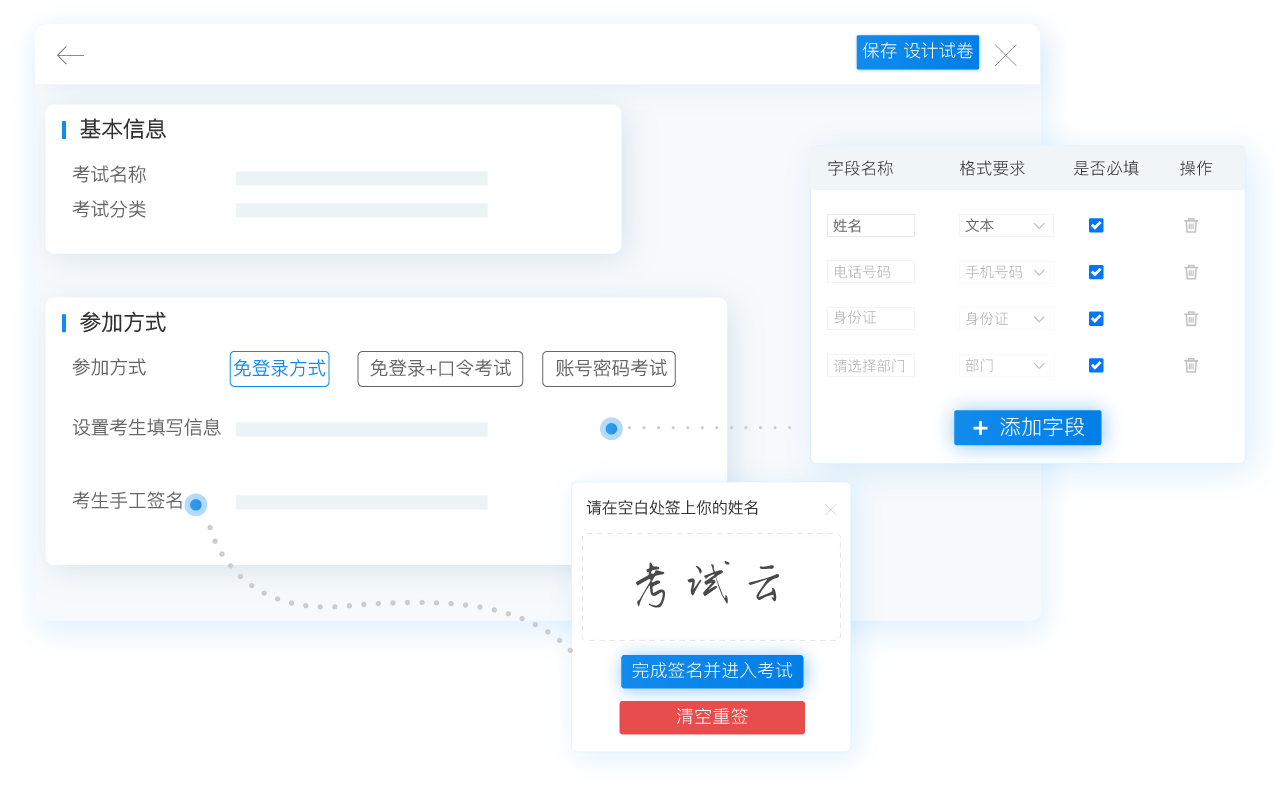Select 免登录+口令考试 participation option
The height and width of the screenshot is (790, 1280).
click(x=440, y=369)
